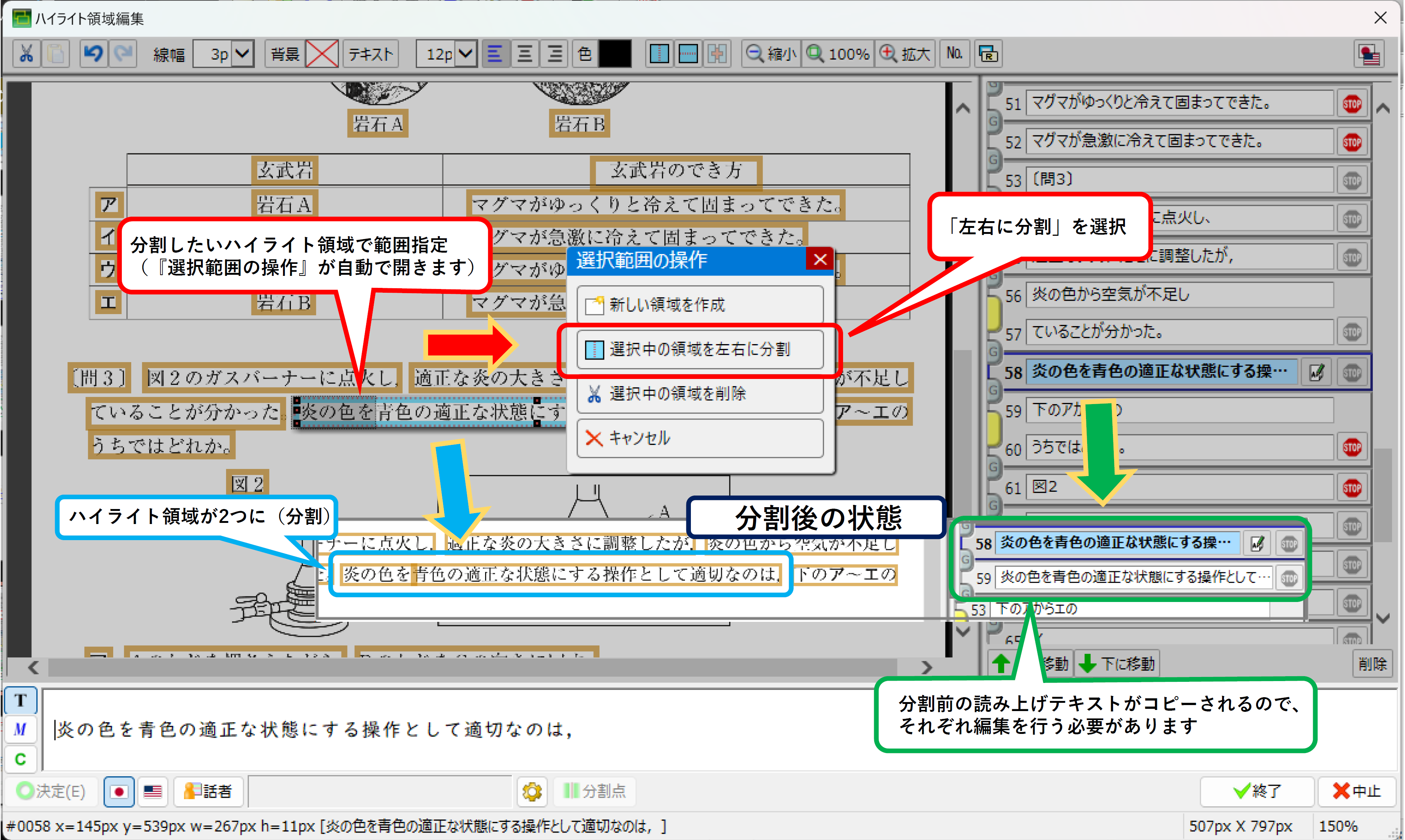The image size is (1405, 840).
Task: Click the 拡大 zoom-in button
Action: pos(905,54)
